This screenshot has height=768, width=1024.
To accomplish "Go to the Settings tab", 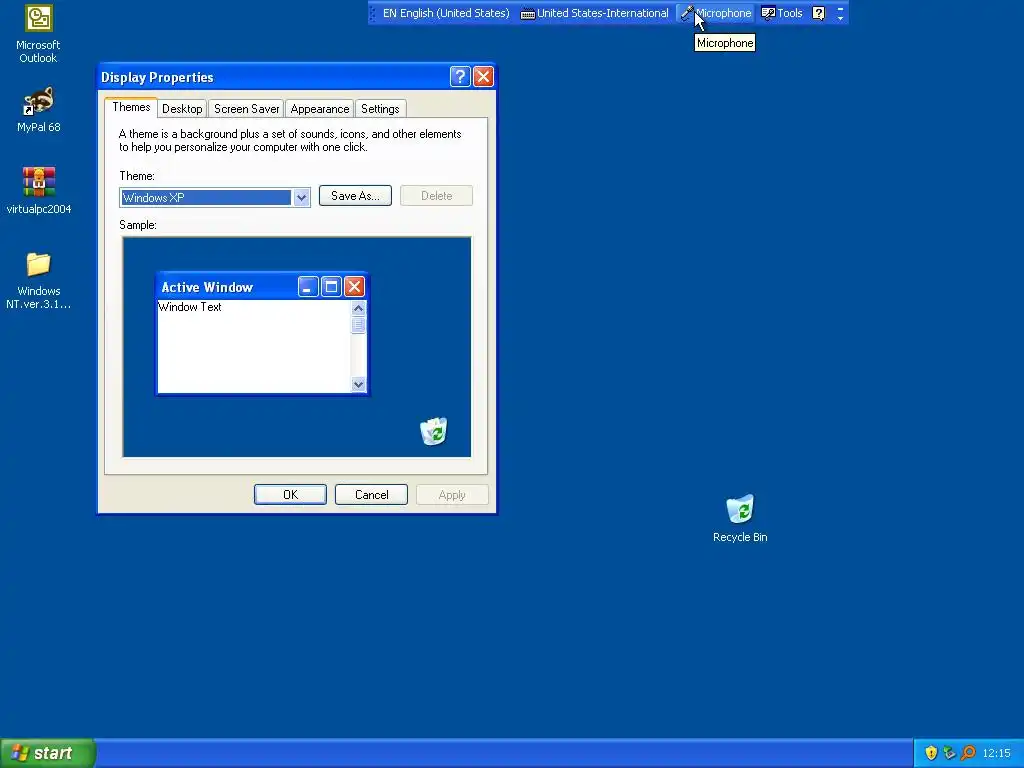I will 380,109.
